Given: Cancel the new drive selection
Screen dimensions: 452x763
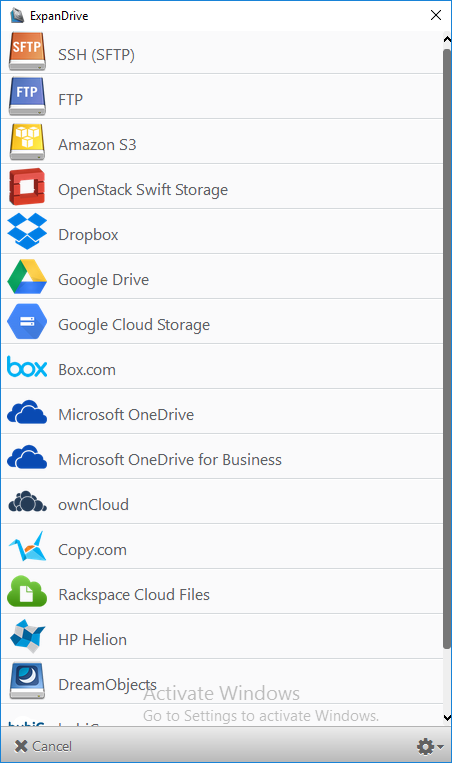Looking at the screenshot, I should tap(43, 746).
